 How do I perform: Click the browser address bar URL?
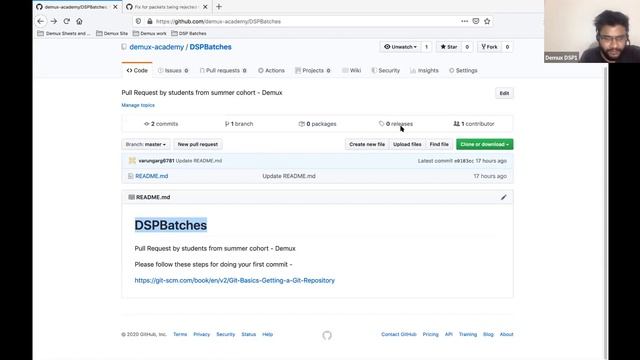218,21
